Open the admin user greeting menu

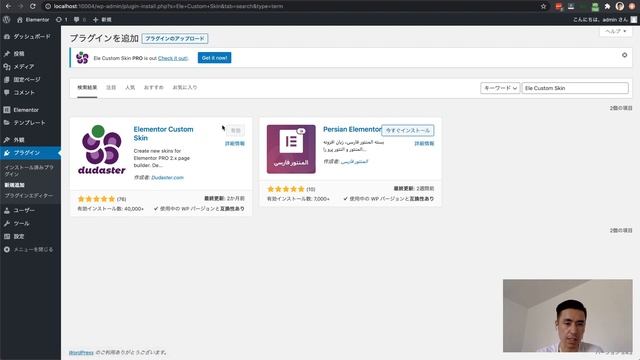click(604, 20)
